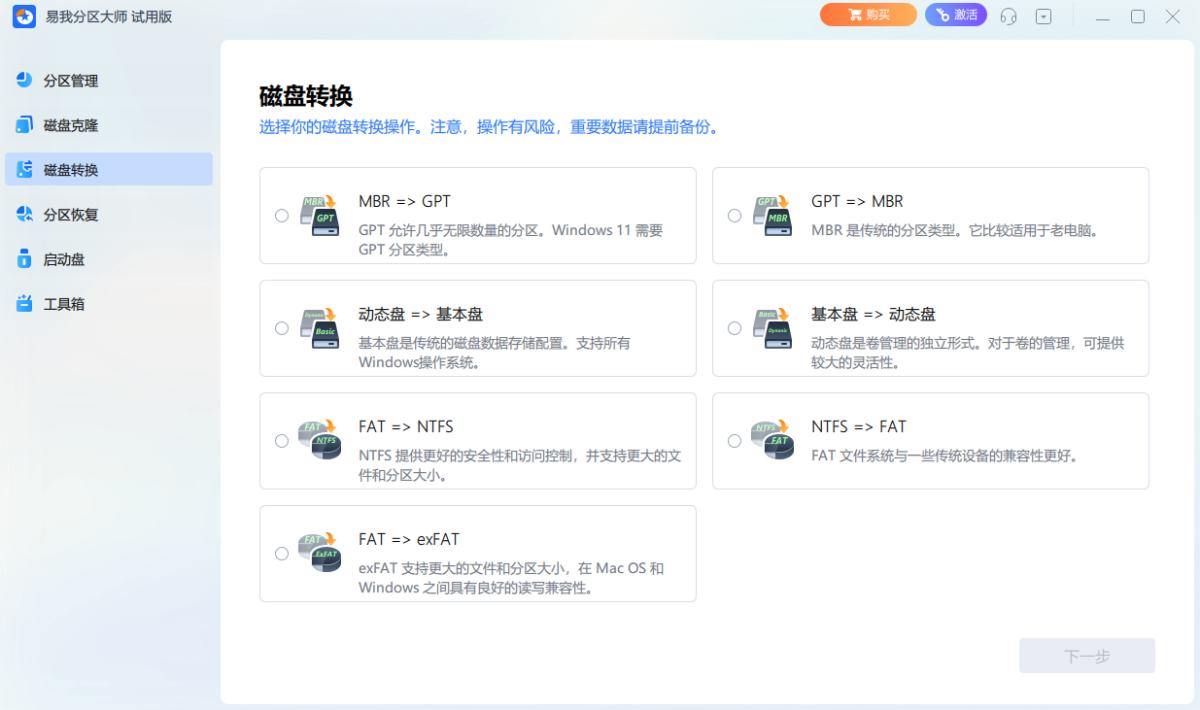This screenshot has height=710, width=1200.
Task: Click the '易我分区大师 试用版' window title
Action: coord(108,16)
